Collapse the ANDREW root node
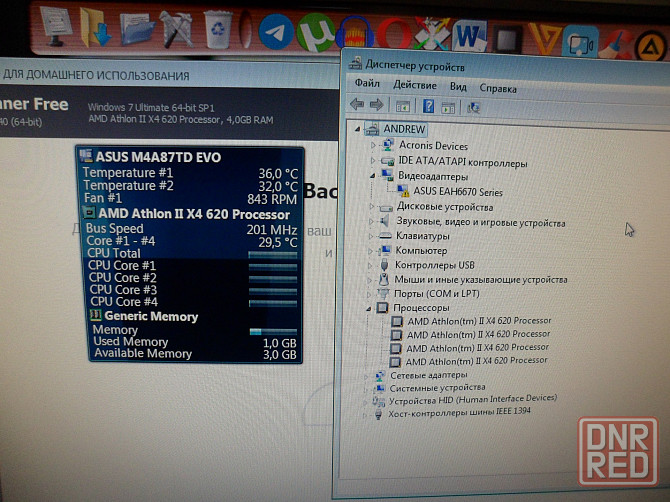Screen dimensions: 670x502 coord(357,129)
